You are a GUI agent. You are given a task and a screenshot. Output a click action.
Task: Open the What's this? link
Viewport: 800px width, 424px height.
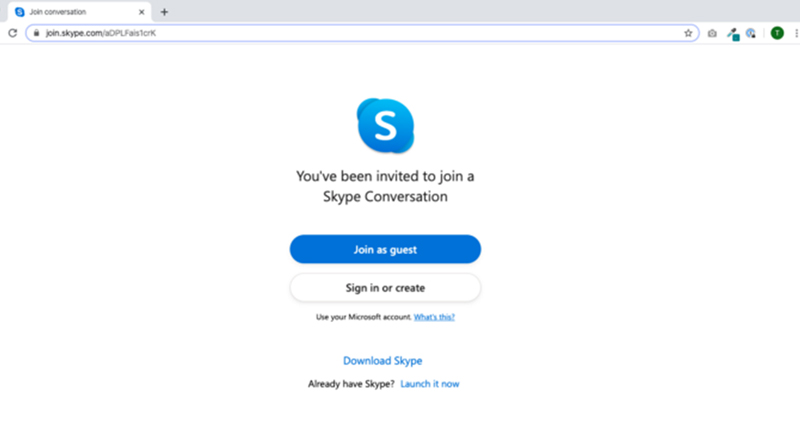tap(435, 317)
